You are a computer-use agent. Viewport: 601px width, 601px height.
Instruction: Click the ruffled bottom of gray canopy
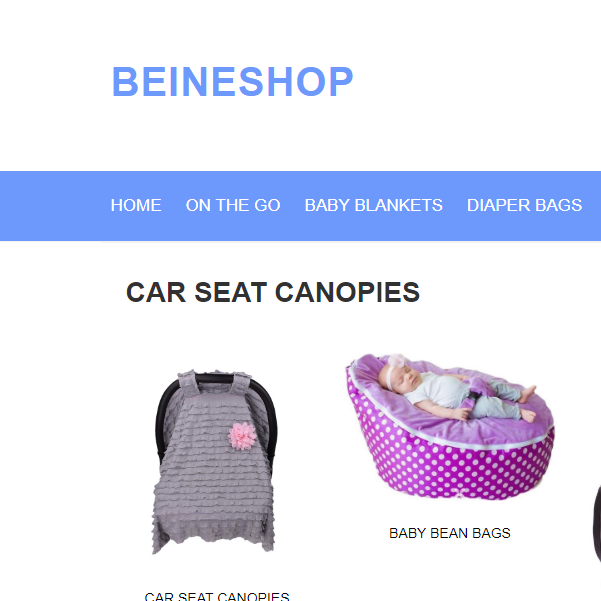pyautogui.click(x=213, y=531)
